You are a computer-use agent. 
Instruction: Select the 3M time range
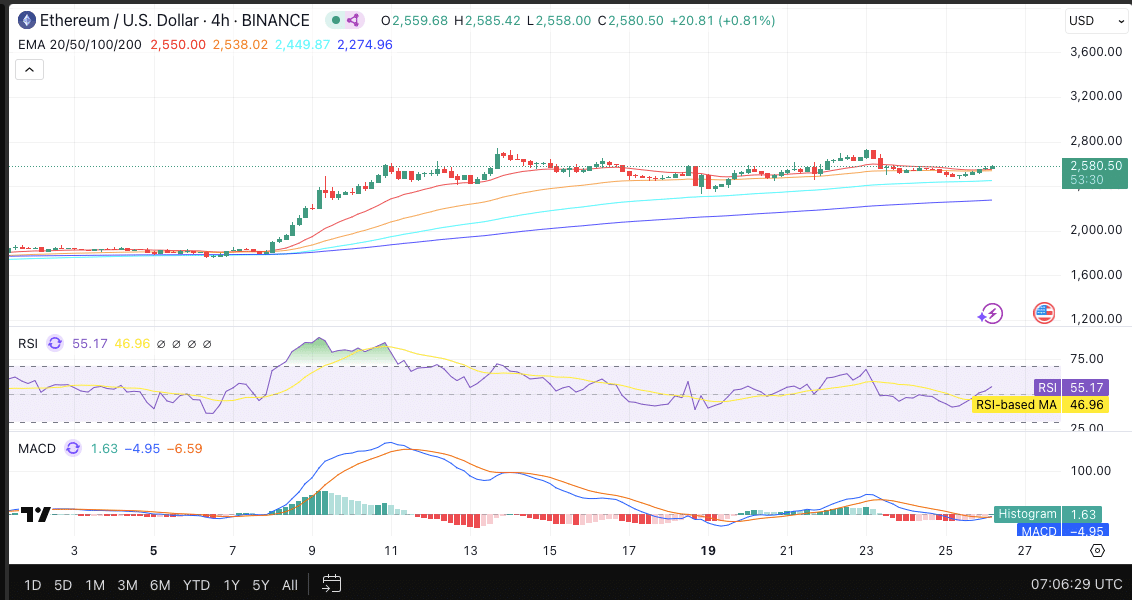(128, 585)
